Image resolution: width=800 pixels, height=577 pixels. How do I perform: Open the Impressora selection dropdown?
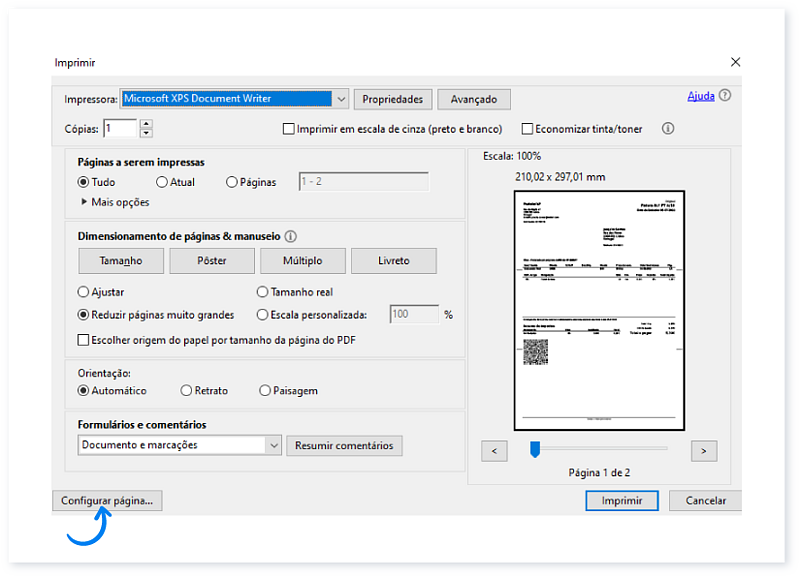tap(341, 99)
